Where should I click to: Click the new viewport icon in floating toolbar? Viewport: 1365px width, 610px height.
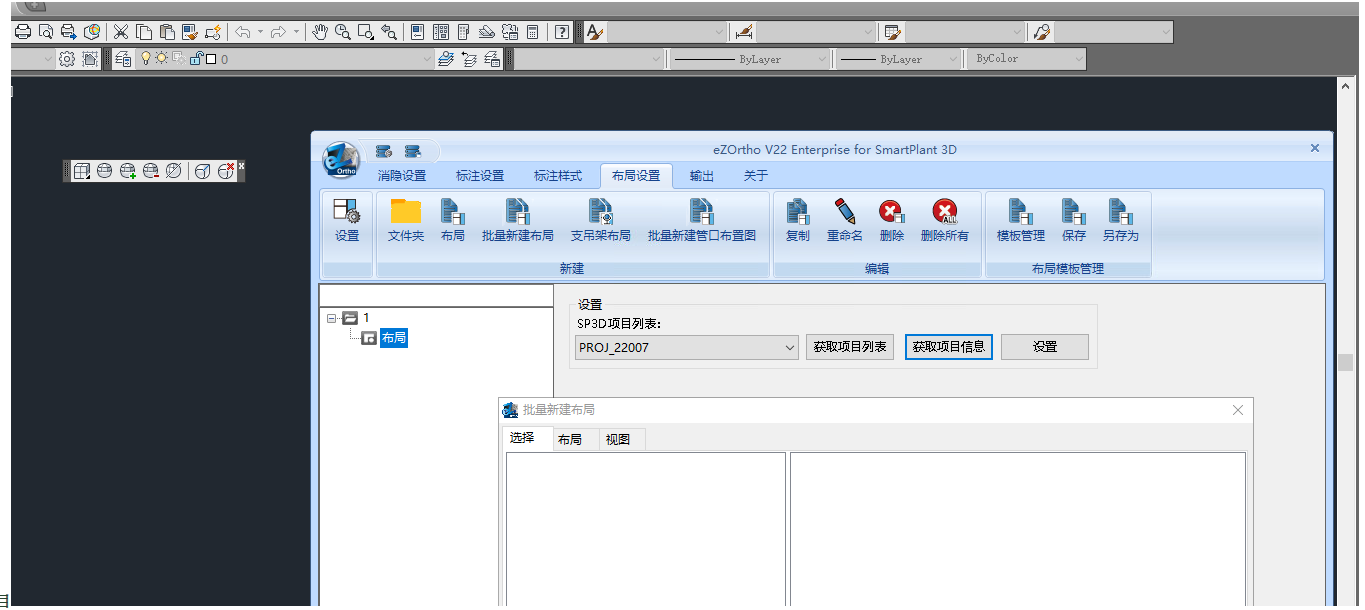(82, 171)
